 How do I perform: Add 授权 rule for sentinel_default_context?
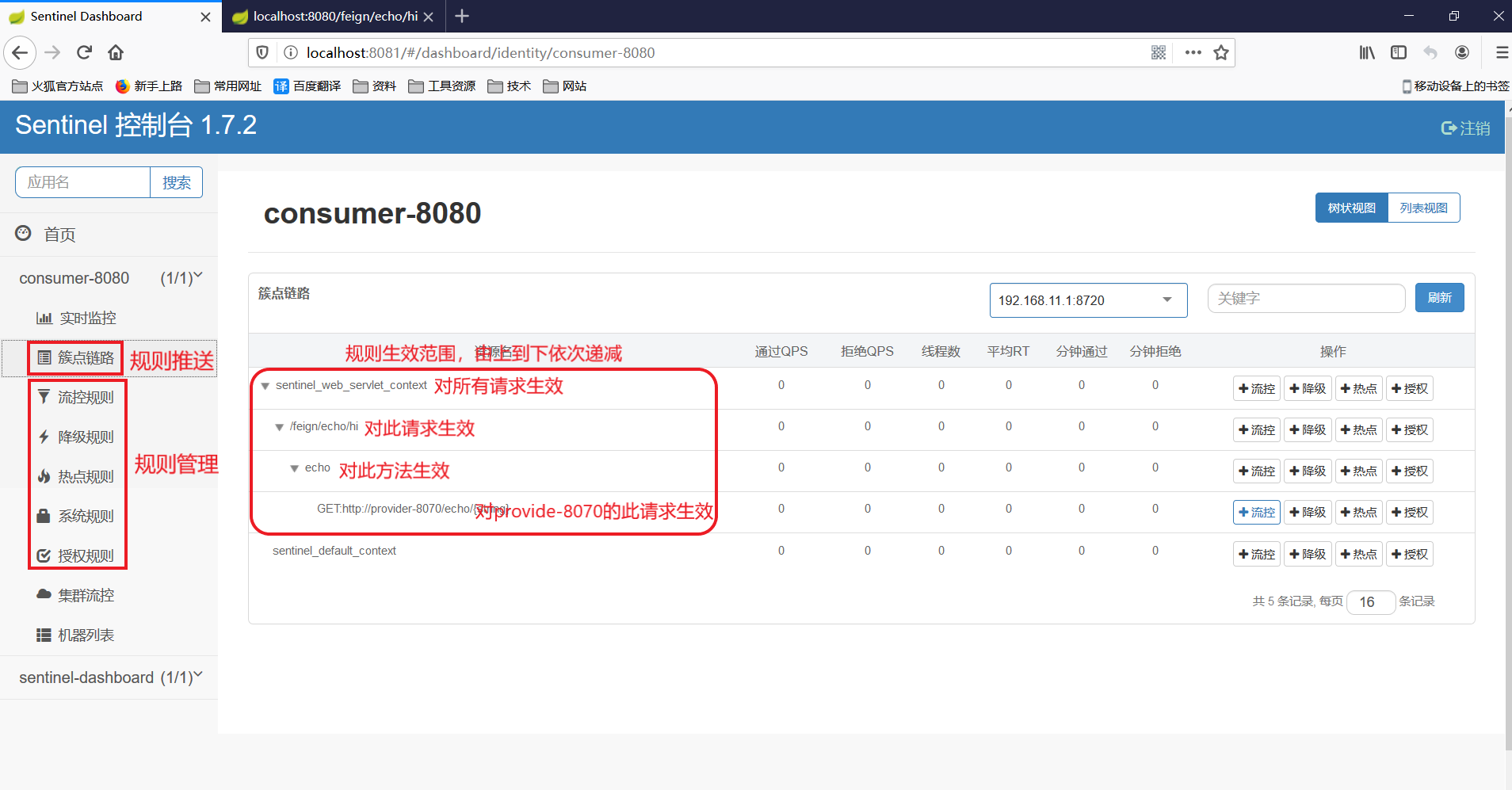(1410, 554)
